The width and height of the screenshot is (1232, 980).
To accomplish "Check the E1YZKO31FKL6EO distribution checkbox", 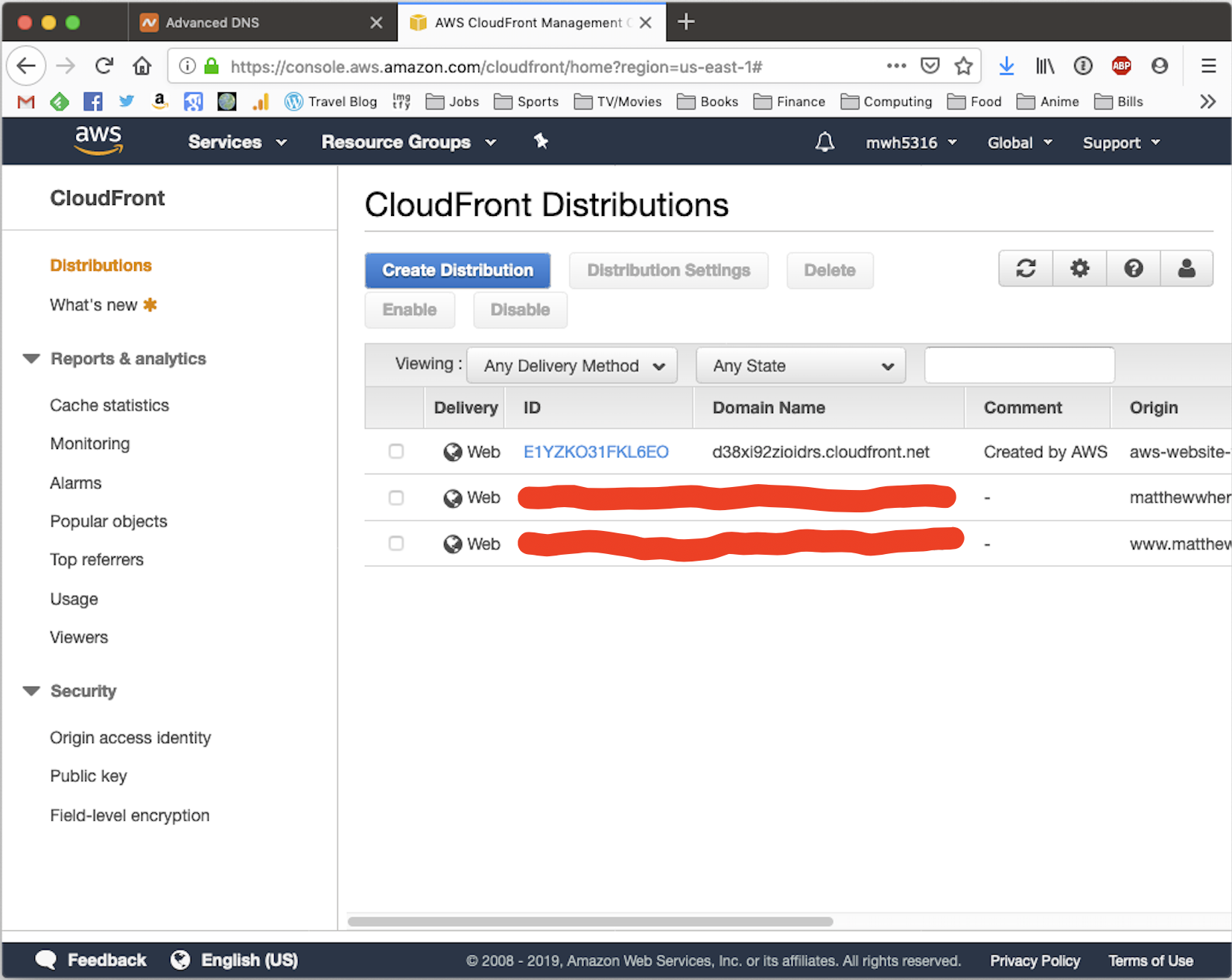I will coord(396,451).
